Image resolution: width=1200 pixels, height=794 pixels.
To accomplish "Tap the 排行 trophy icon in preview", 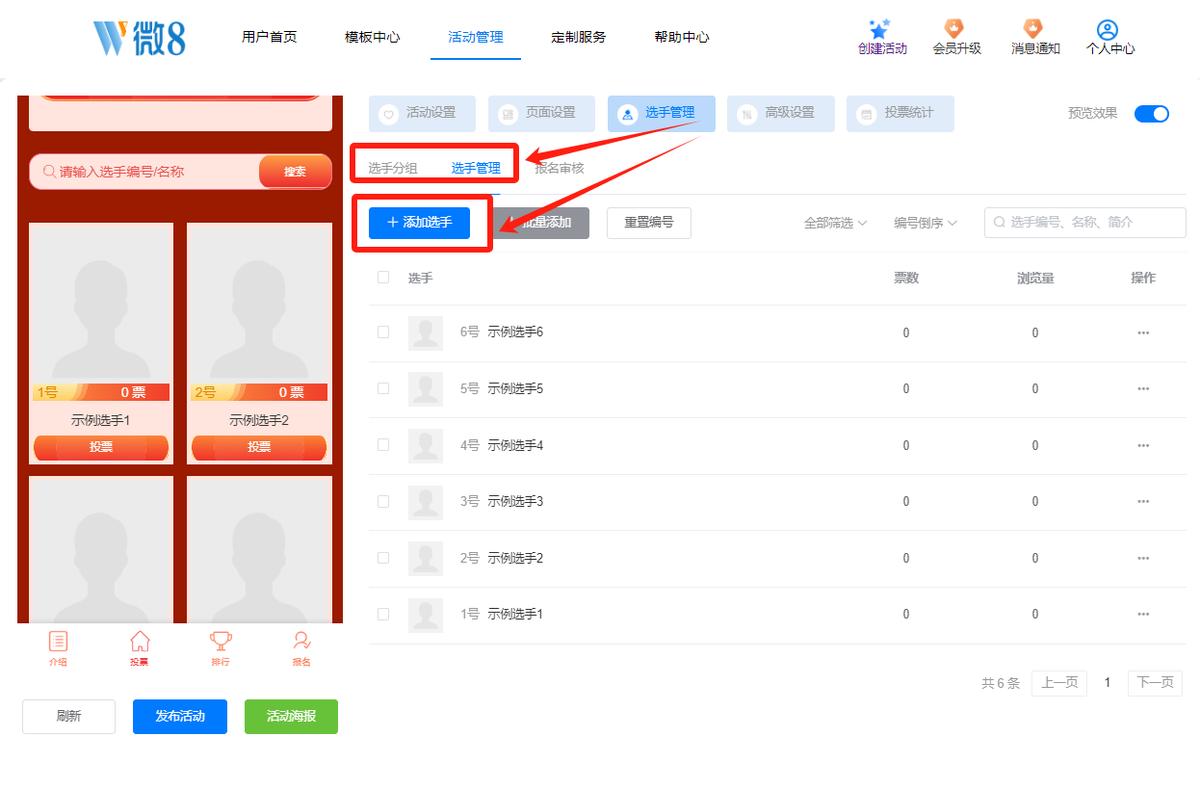I will [x=221, y=641].
